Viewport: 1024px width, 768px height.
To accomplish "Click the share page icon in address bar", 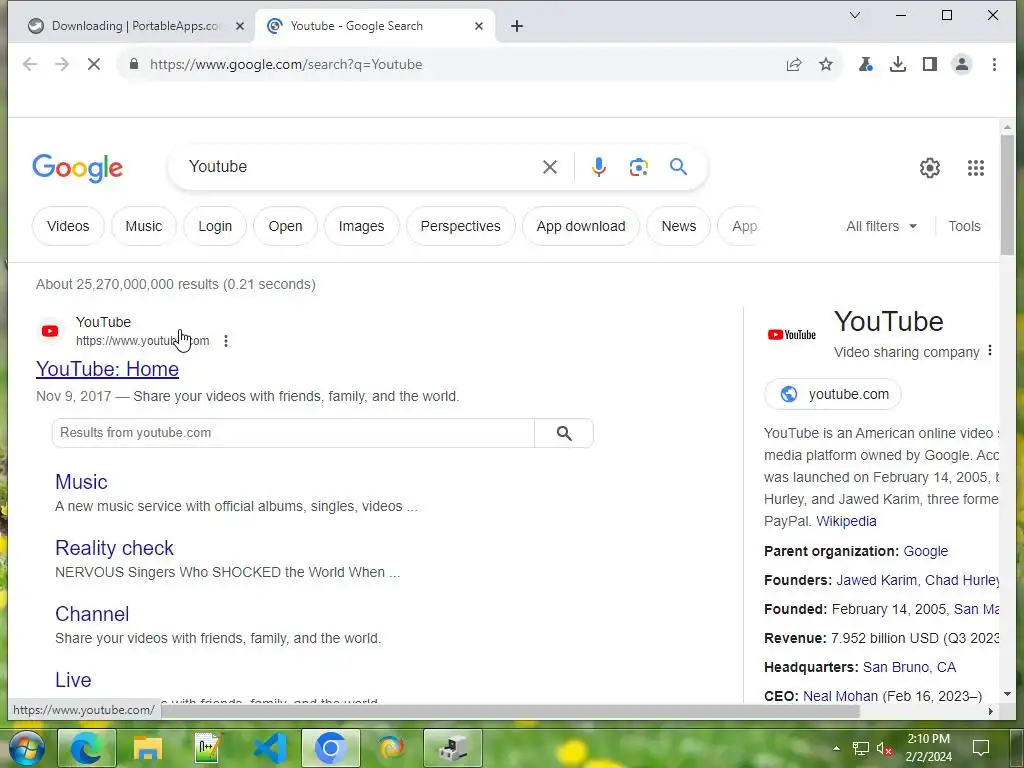I will [x=793, y=64].
